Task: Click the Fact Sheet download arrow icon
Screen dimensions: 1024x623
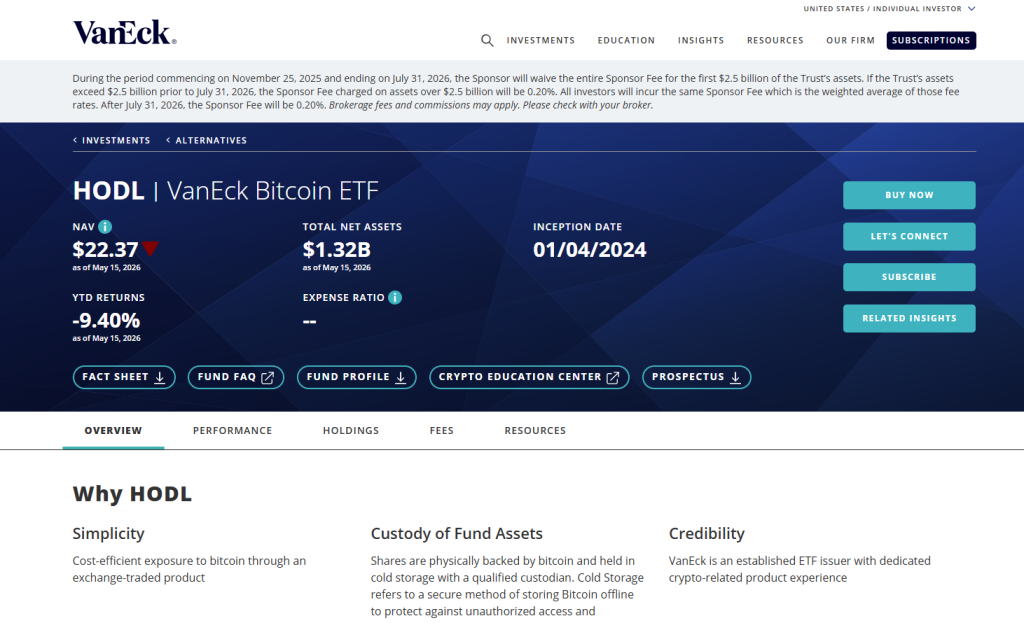Action: (x=160, y=377)
